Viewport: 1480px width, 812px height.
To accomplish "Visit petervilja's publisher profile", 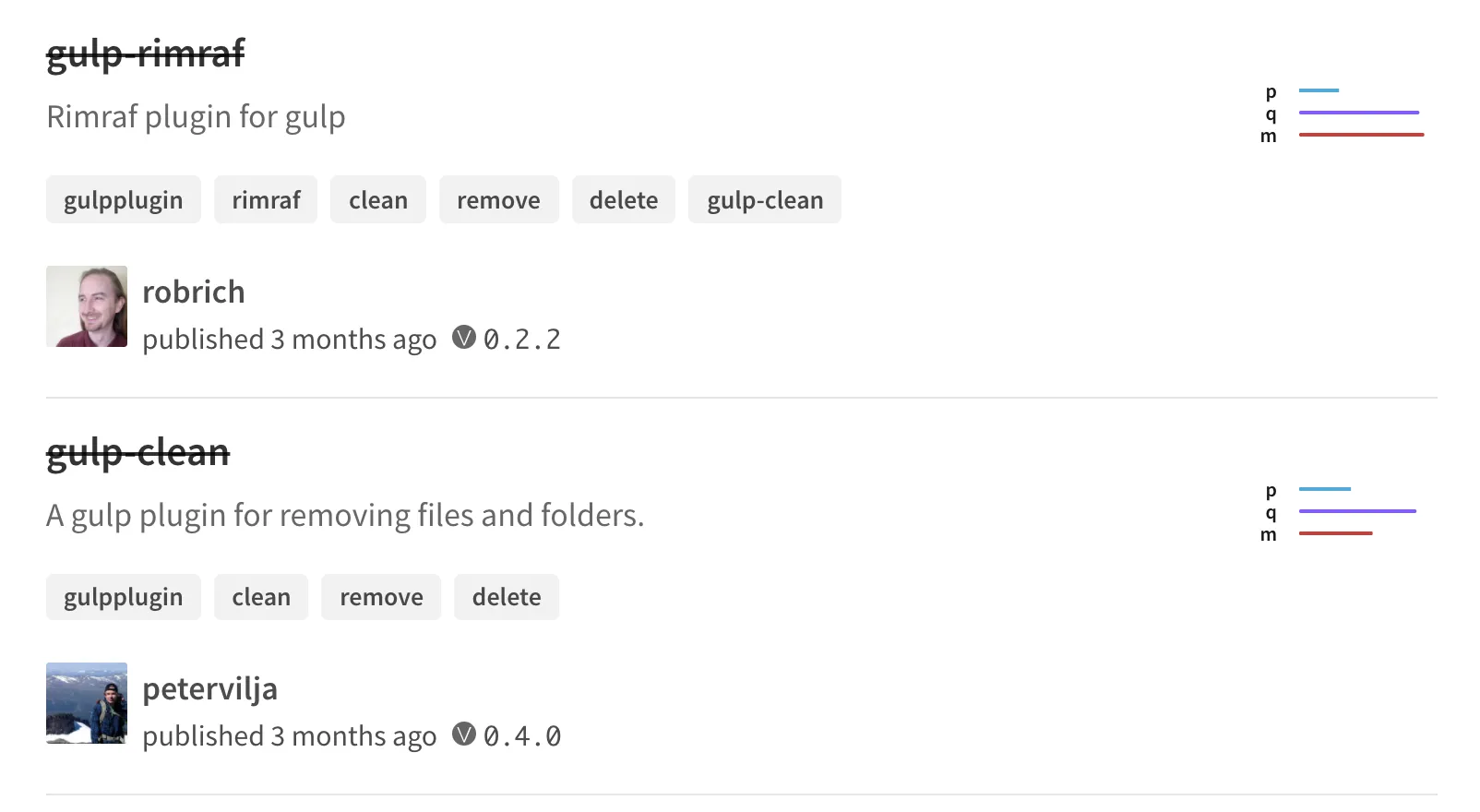I will point(209,688).
